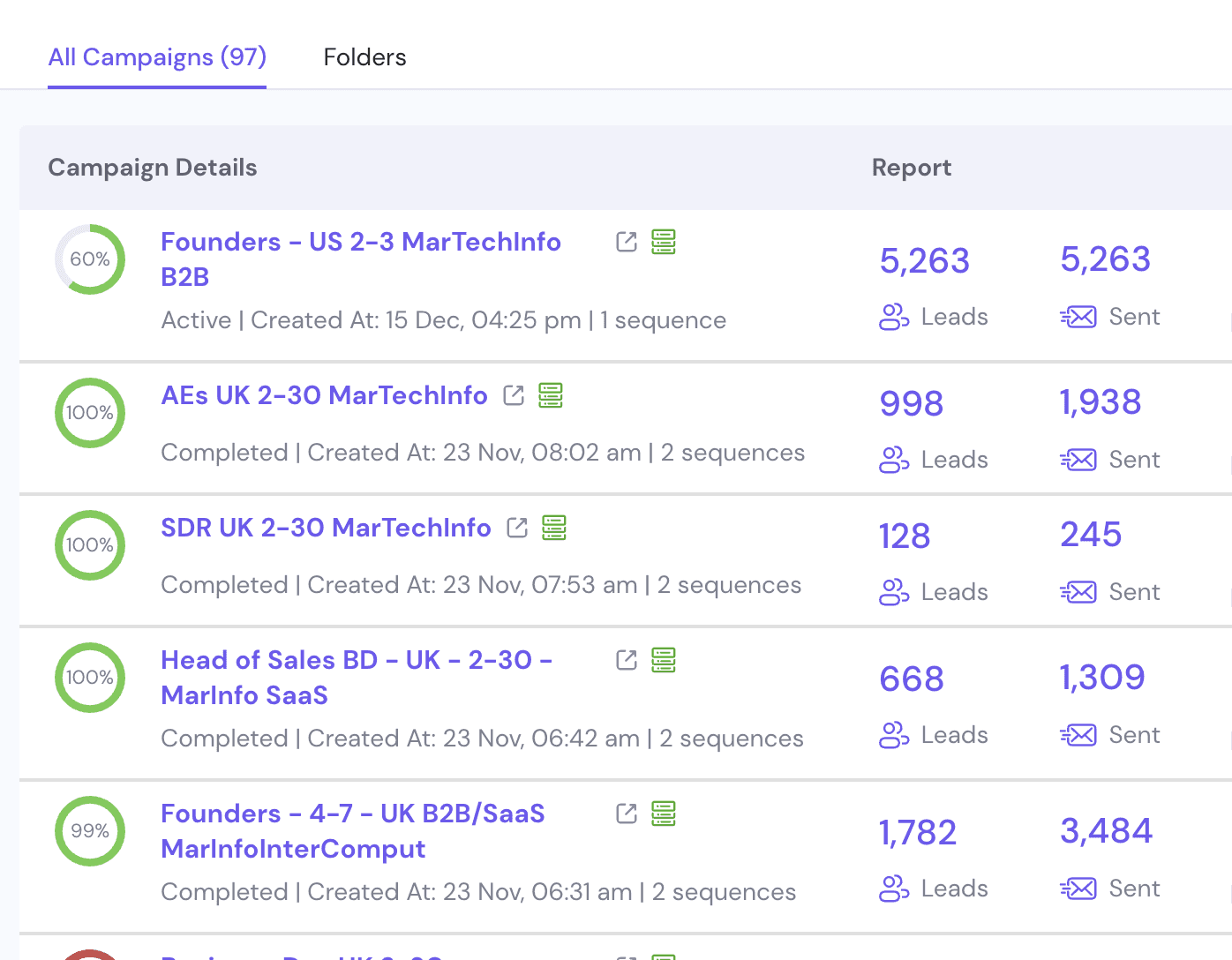Viewport: 1232px width, 960px height.
Task: Click the Leads icon under SDR UK campaign stats
Action: coord(893,592)
